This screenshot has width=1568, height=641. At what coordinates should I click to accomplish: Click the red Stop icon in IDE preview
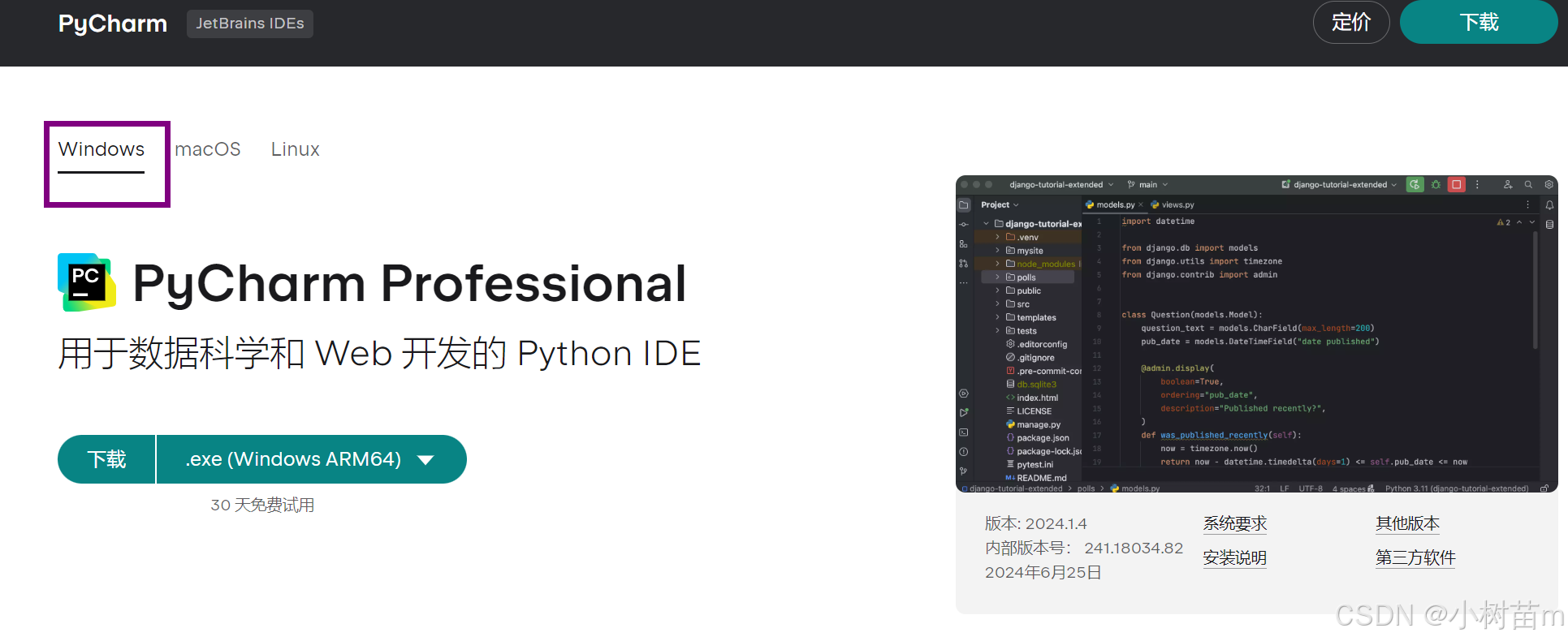pyautogui.click(x=1457, y=185)
